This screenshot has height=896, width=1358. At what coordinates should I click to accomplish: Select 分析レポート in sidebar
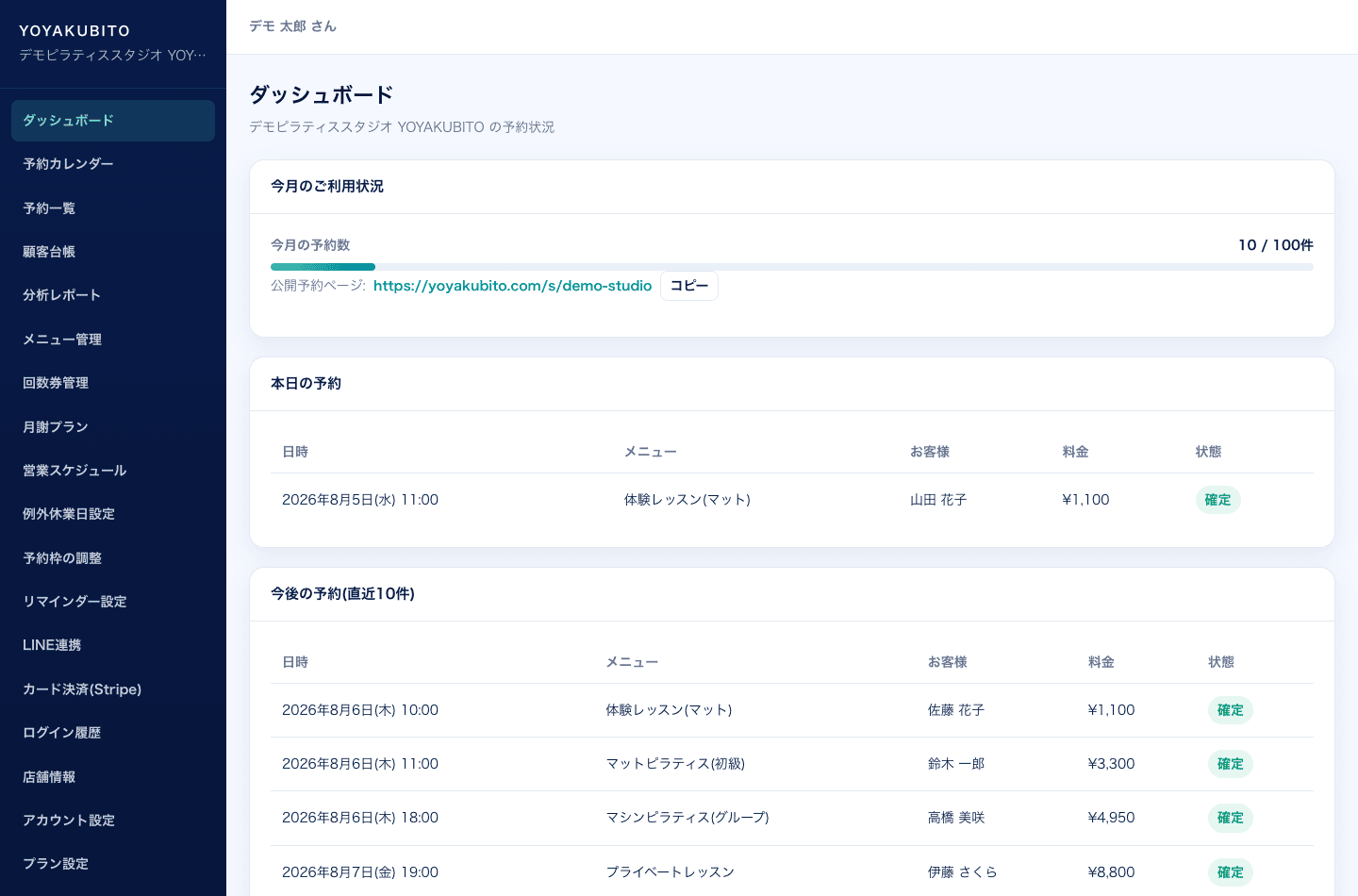coord(113,295)
